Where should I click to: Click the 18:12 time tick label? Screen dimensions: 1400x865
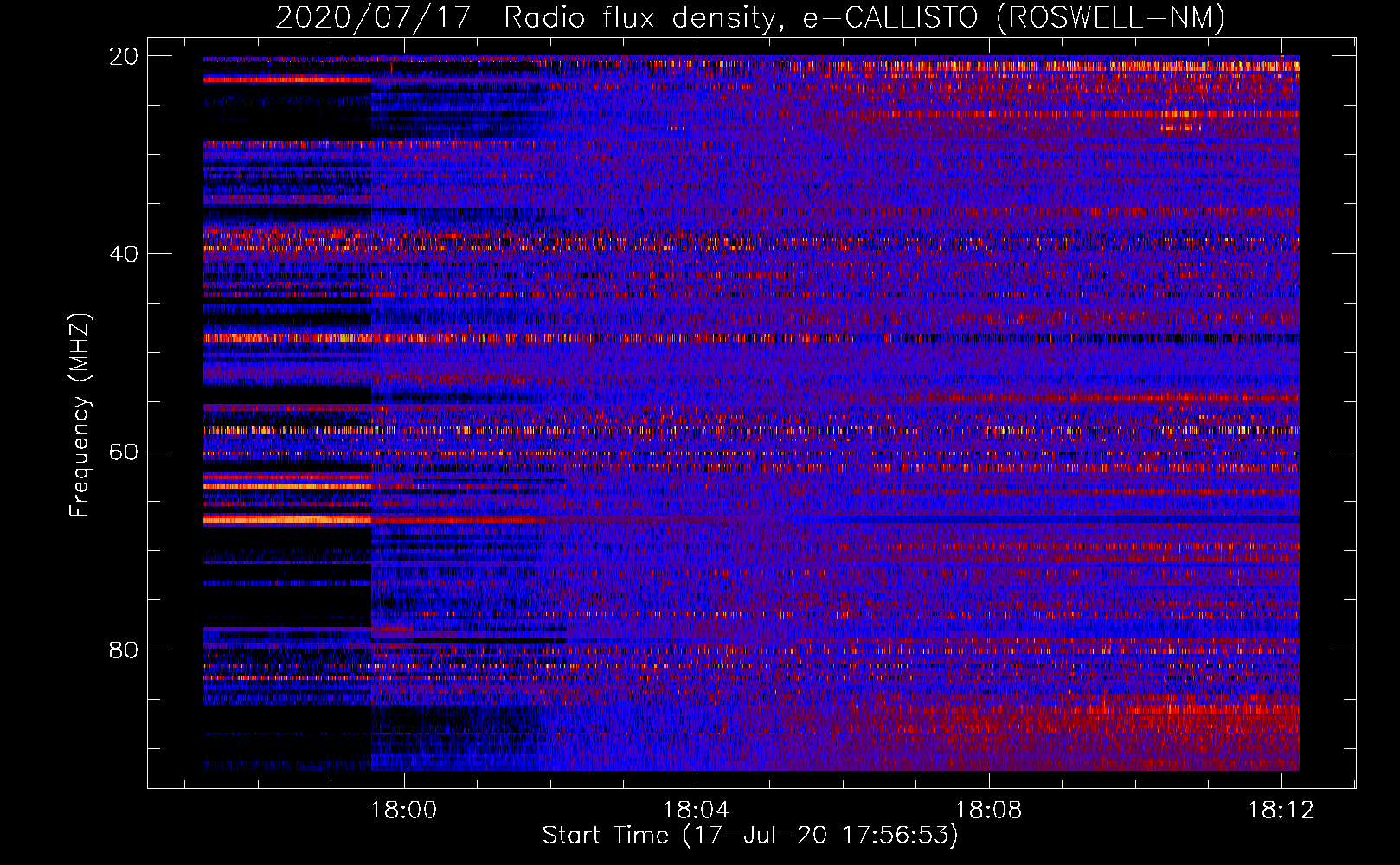pos(1281,810)
